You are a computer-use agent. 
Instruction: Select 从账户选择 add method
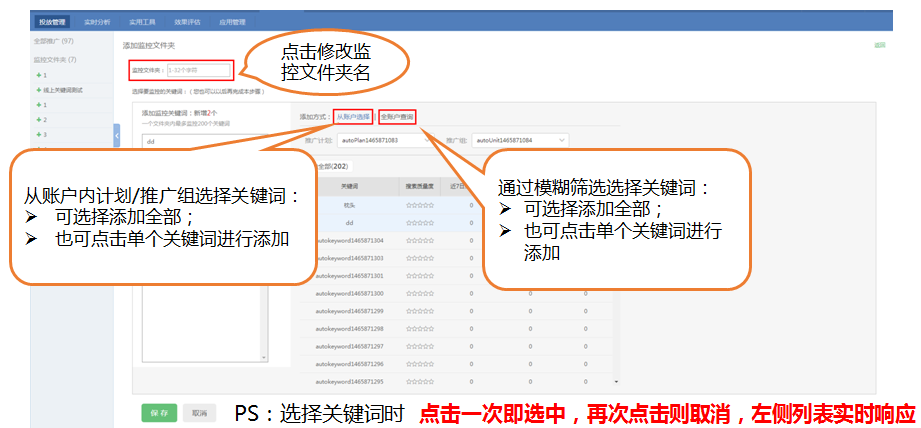pyautogui.click(x=353, y=117)
